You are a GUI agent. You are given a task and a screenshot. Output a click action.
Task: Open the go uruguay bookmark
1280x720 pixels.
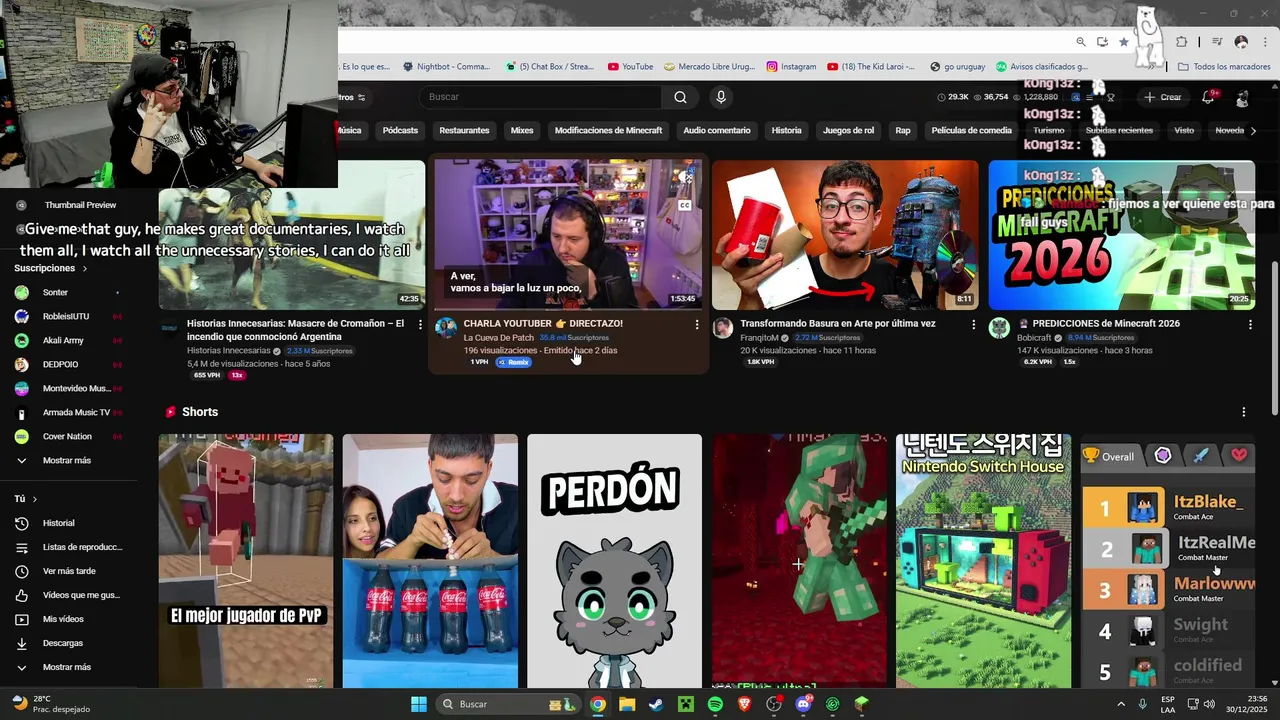pyautogui.click(x=957, y=67)
